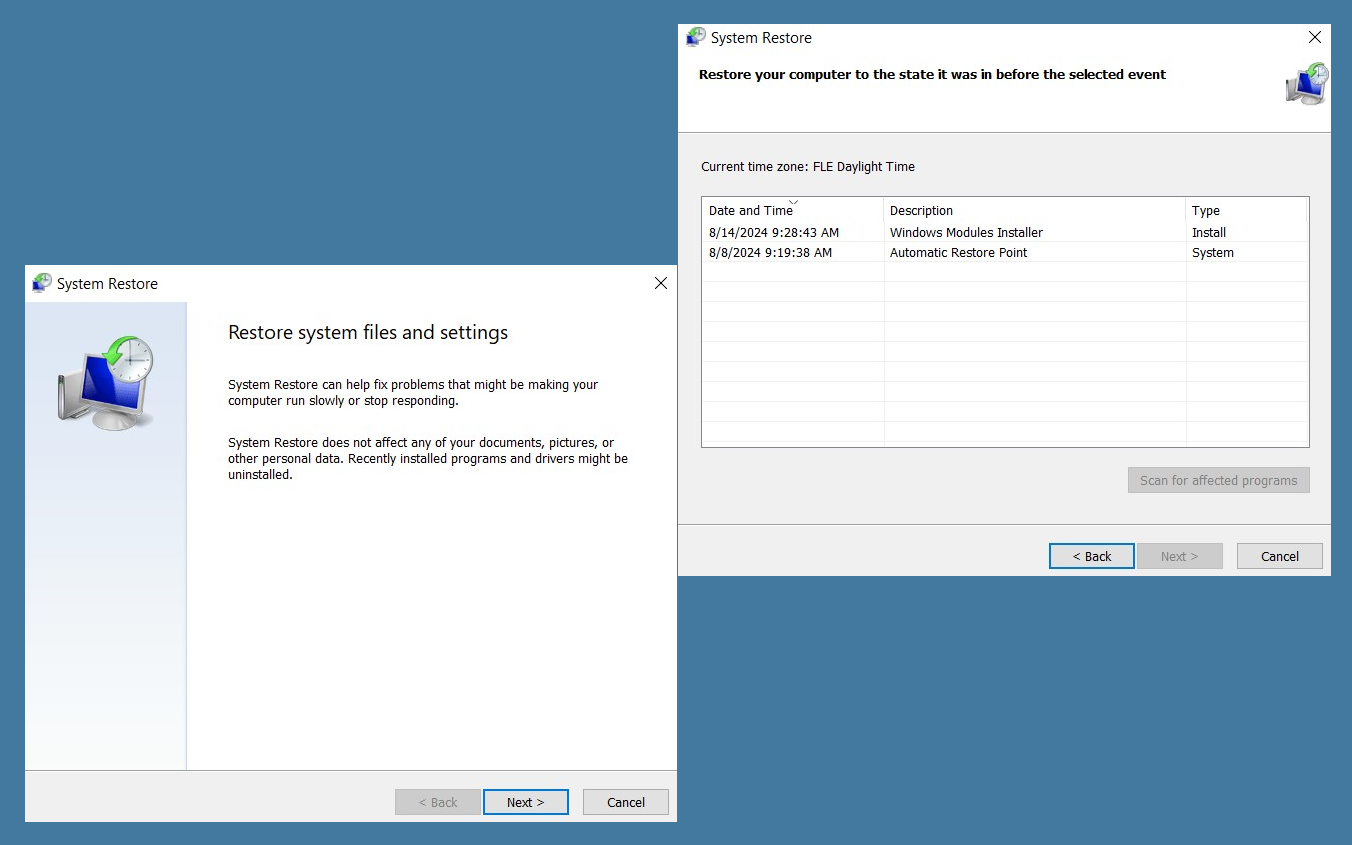
Task: Sort restore points by Description column header
Action: pyautogui.click(x=1035, y=210)
